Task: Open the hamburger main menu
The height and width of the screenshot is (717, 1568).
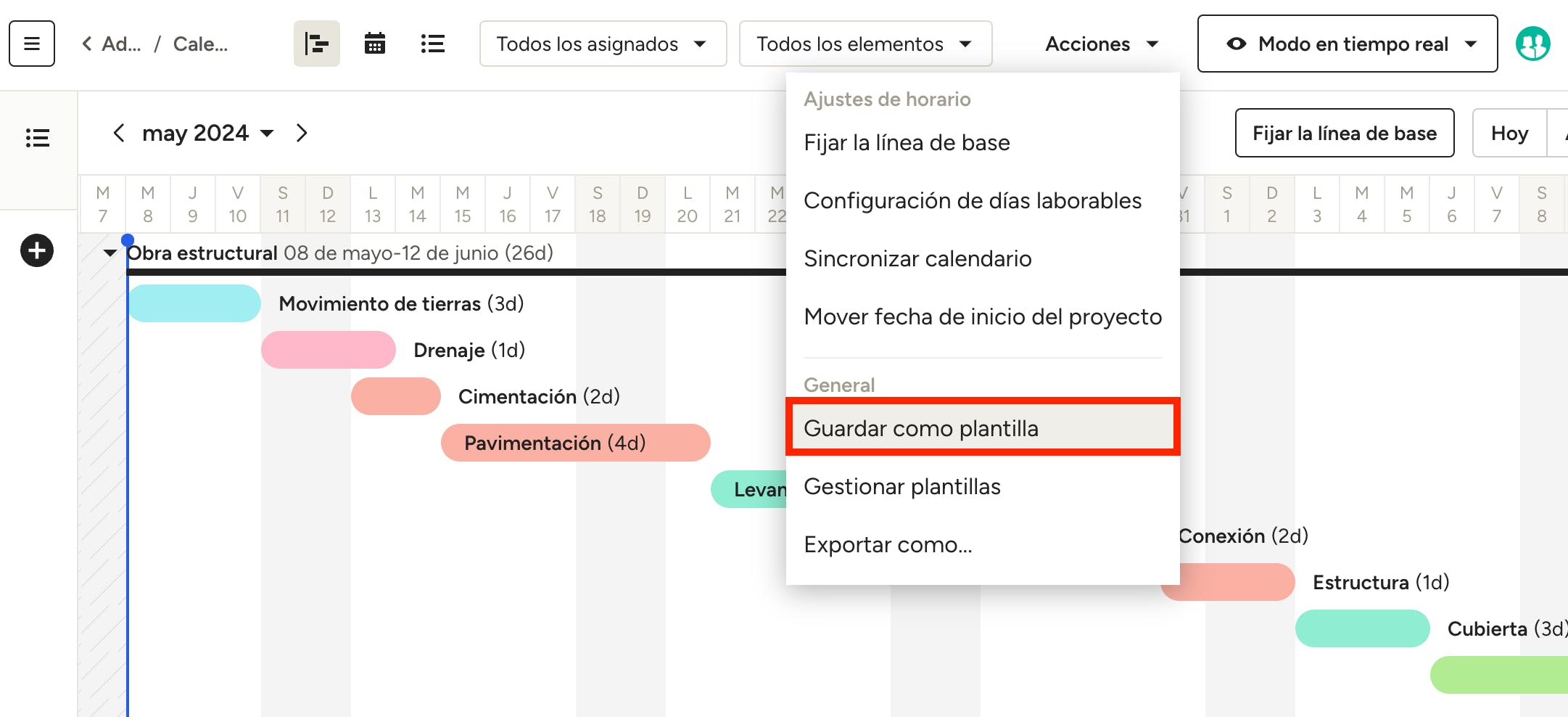Action: [x=32, y=44]
